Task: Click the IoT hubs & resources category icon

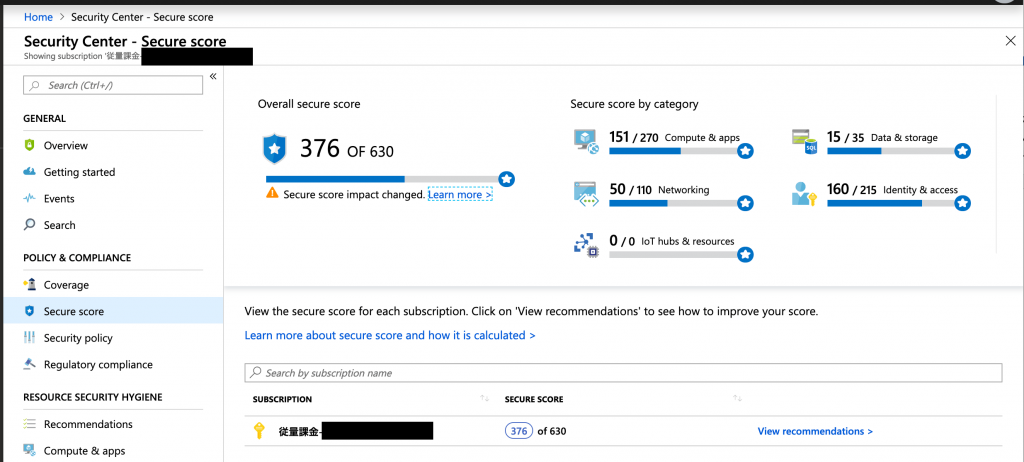Action: click(x=586, y=245)
